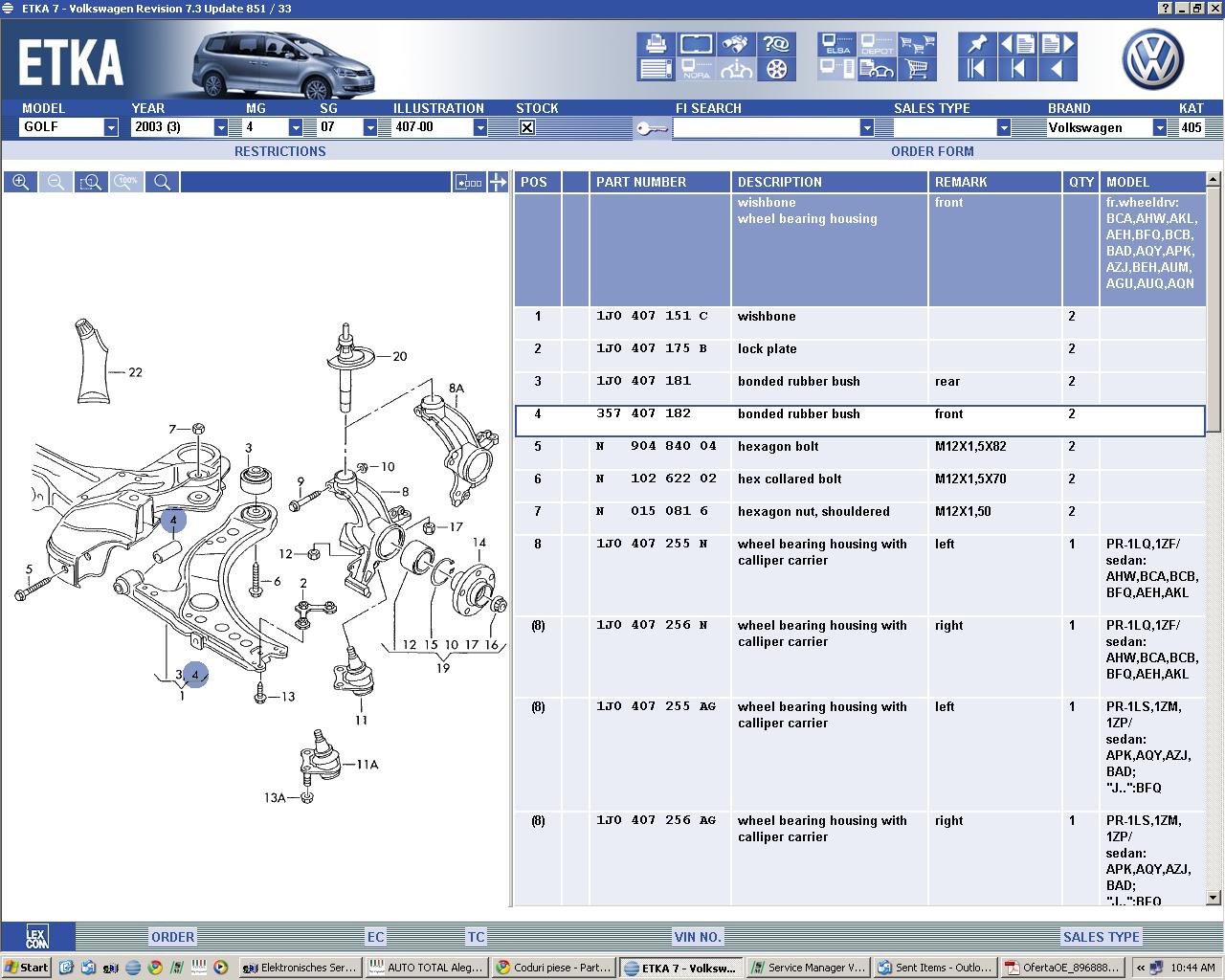Viewport: 1225px width, 980px height.
Task: Open the NORA module icon
Action: pyautogui.click(x=696, y=69)
